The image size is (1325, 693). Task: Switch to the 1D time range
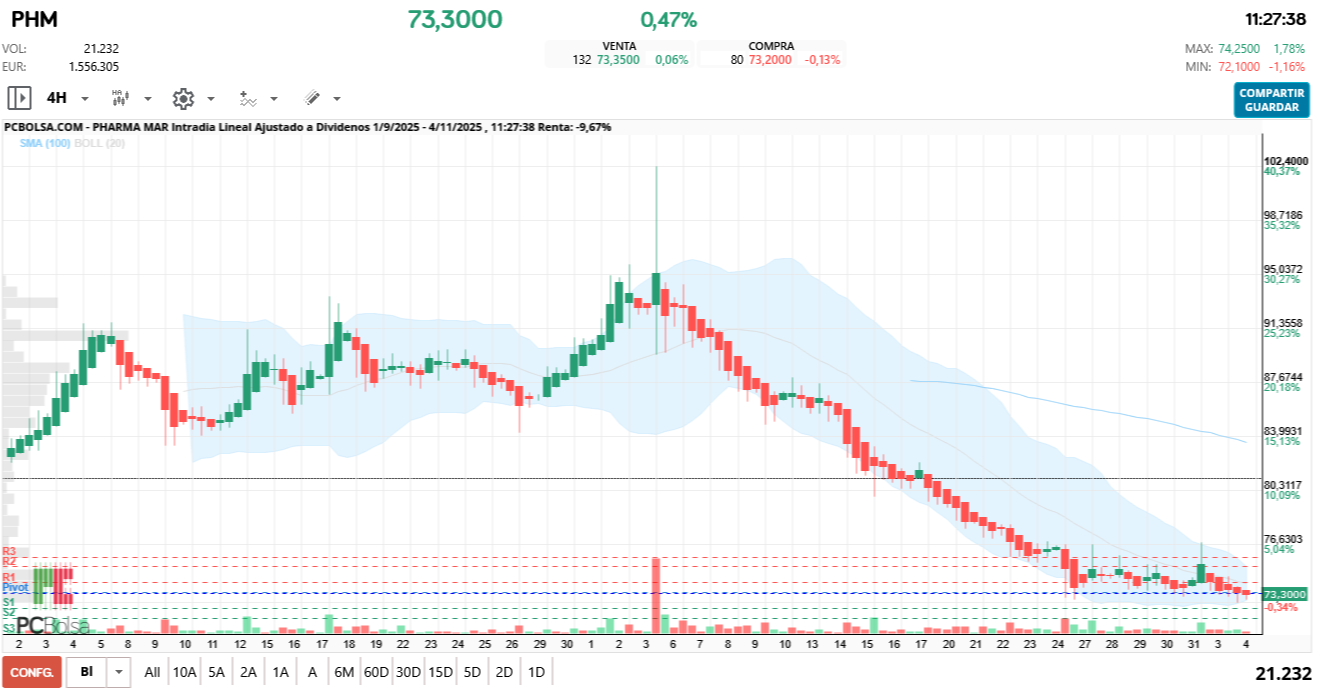pyautogui.click(x=536, y=672)
